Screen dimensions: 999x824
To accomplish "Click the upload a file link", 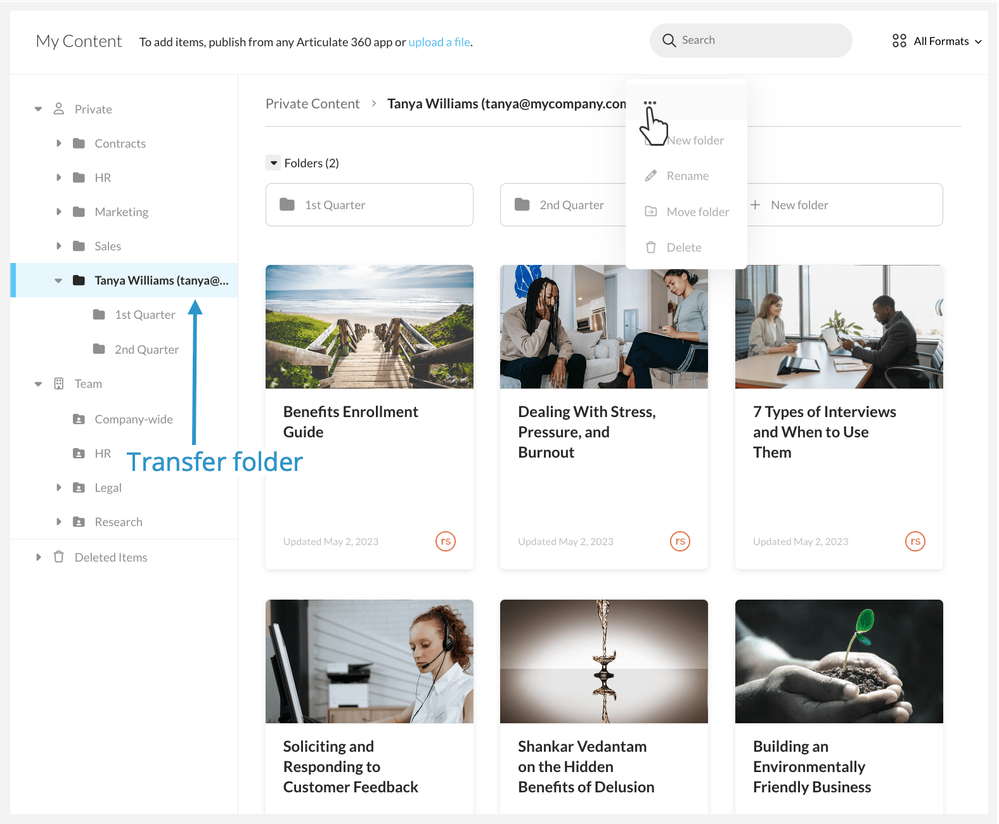I will [x=440, y=42].
